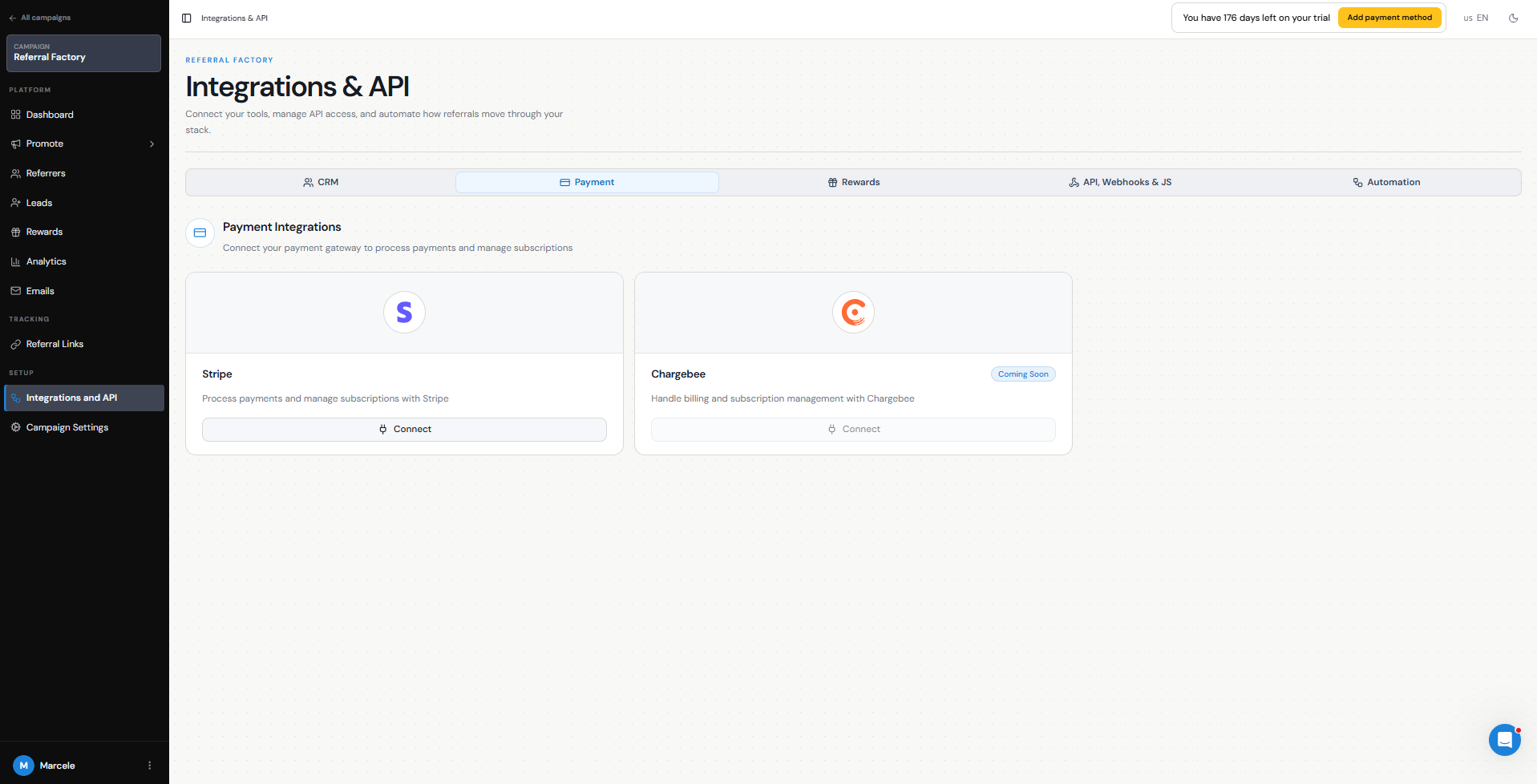Screen dimensions: 1537x784
Task: Open Promote in the sidebar
Action: coord(84,144)
